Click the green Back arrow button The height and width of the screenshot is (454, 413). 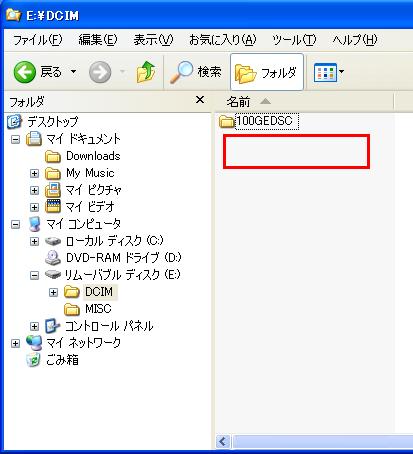(x=25, y=72)
